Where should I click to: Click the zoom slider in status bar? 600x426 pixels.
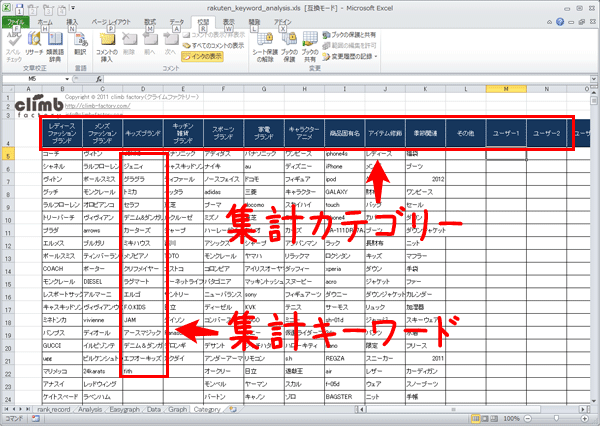pos(556,419)
